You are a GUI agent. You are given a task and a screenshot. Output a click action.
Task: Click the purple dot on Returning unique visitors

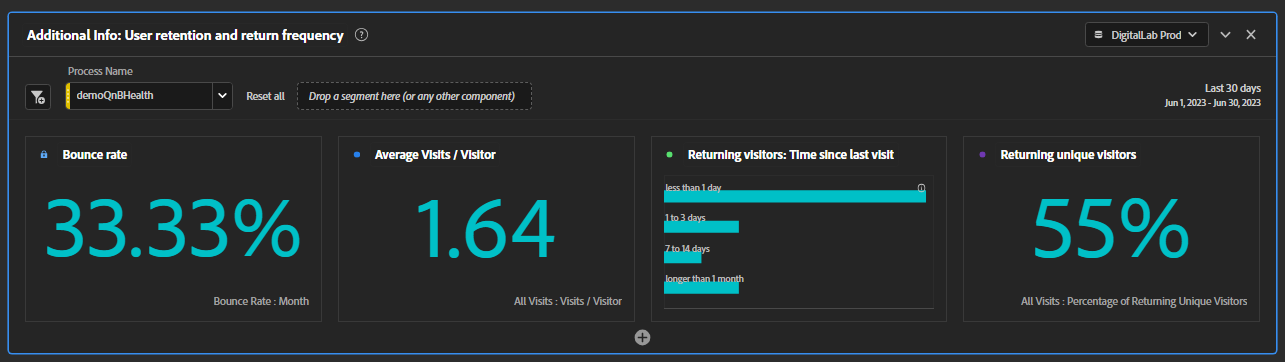[982, 155]
